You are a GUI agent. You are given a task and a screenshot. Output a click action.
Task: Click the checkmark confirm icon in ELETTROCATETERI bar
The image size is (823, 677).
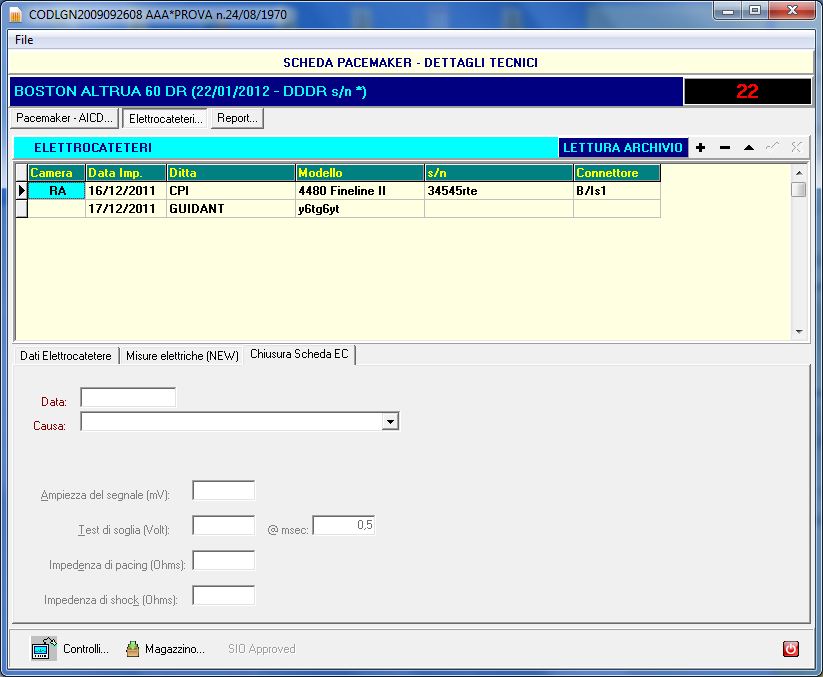(773, 147)
